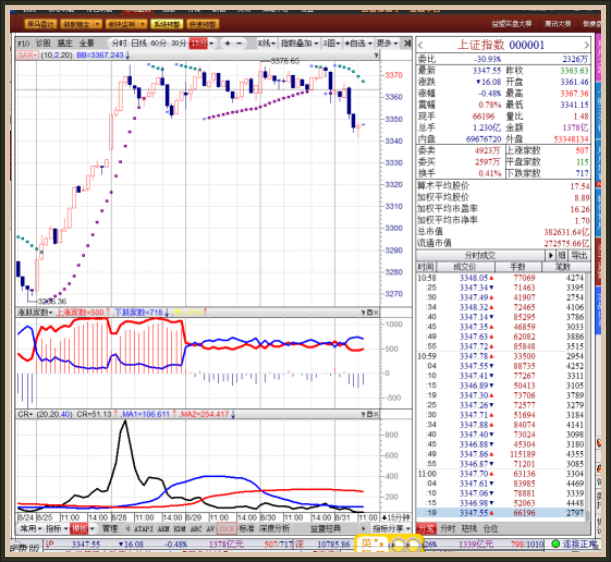Open +自选 watchlist dropdown
This screenshot has height=562, width=611.
pos(358,43)
